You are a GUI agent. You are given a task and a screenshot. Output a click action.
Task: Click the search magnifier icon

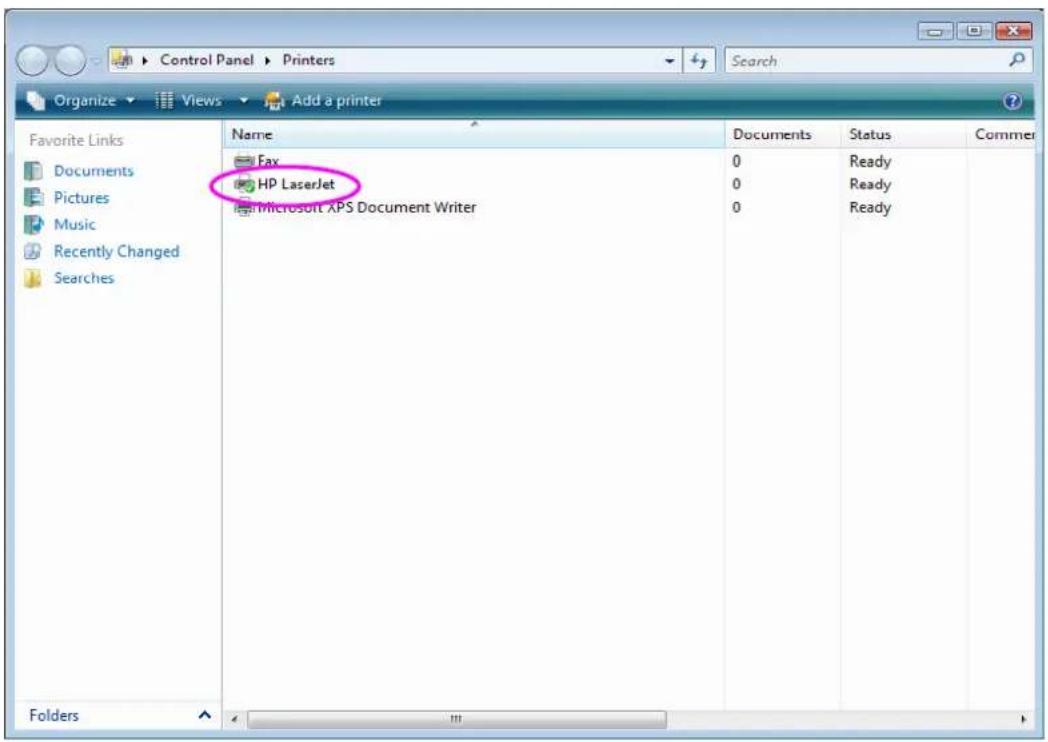tap(1017, 60)
